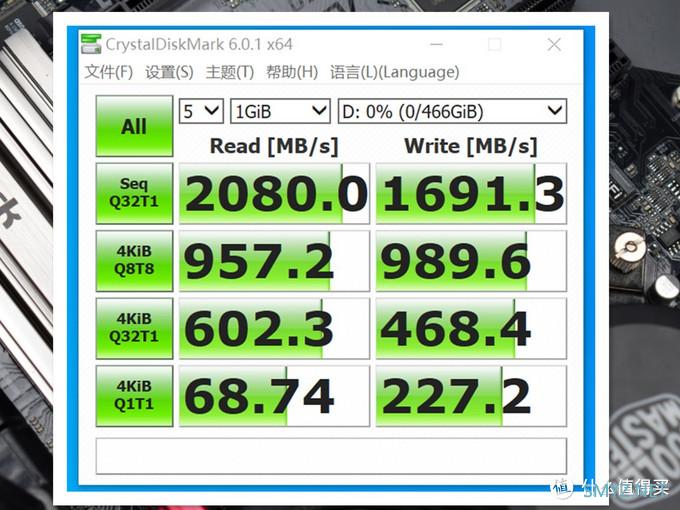Open the 帮助(H) menu

pos(292,72)
